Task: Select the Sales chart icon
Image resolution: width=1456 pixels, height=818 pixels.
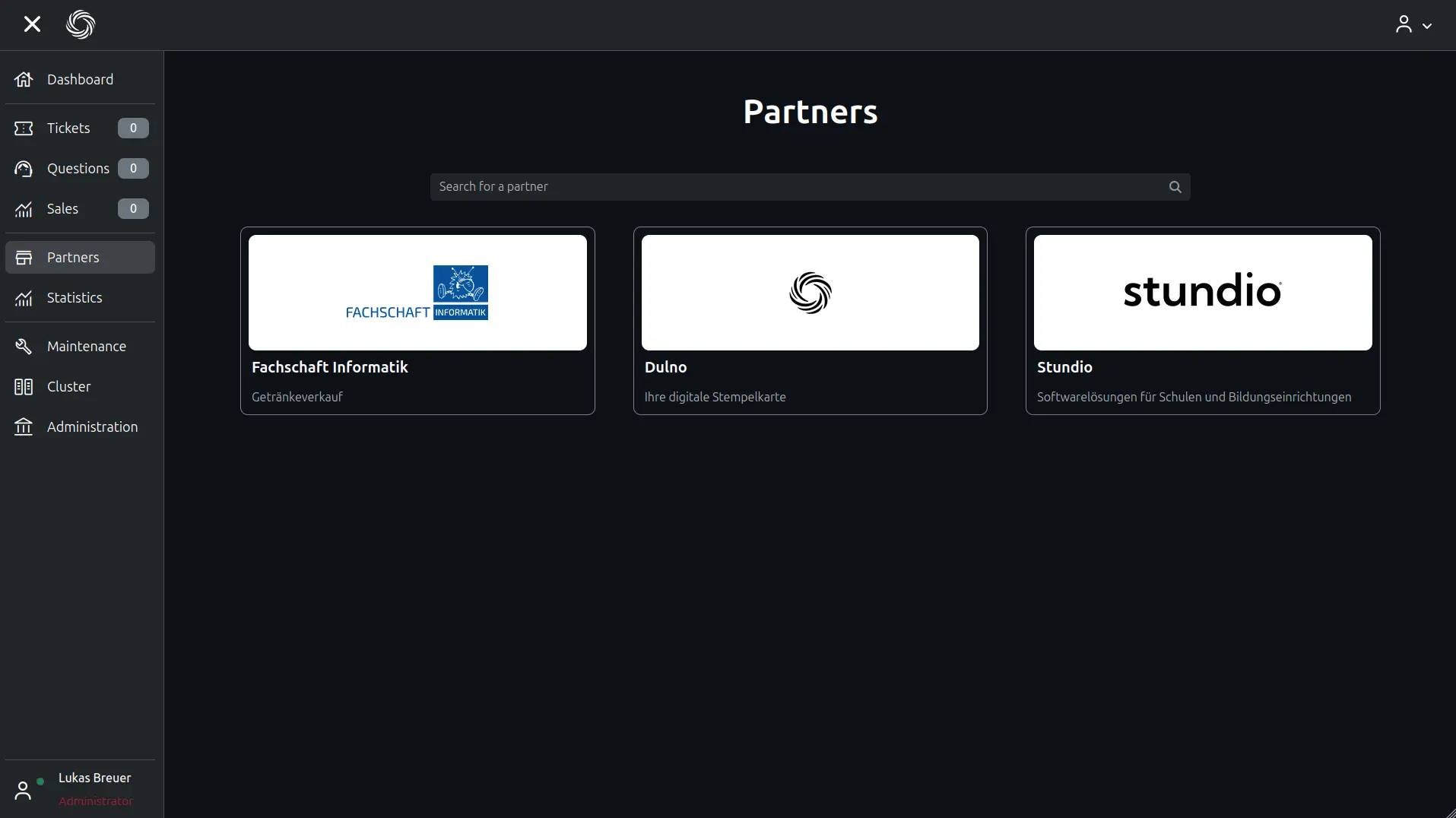Action: click(x=24, y=209)
